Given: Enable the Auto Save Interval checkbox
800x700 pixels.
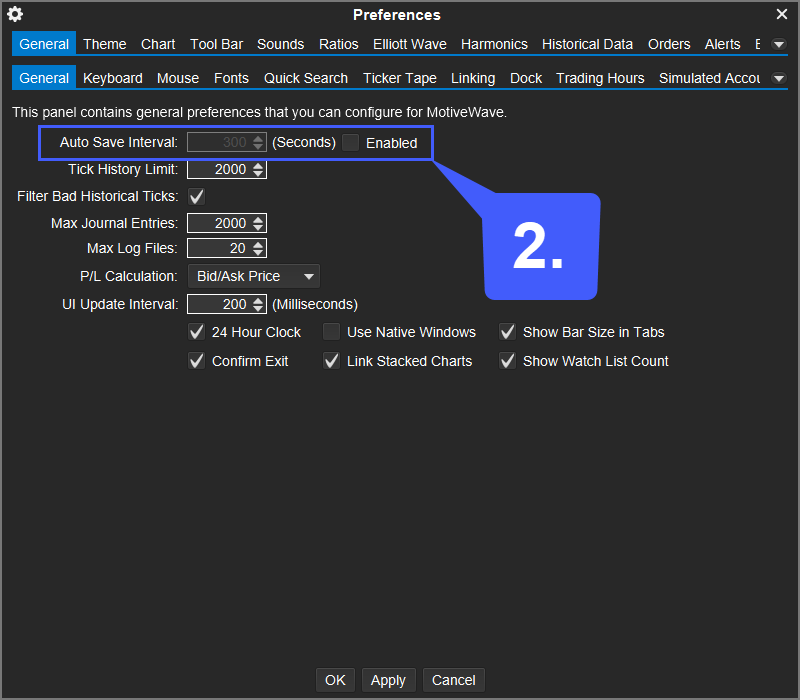Looking at the screenshot, I should (x=350, y=142).
